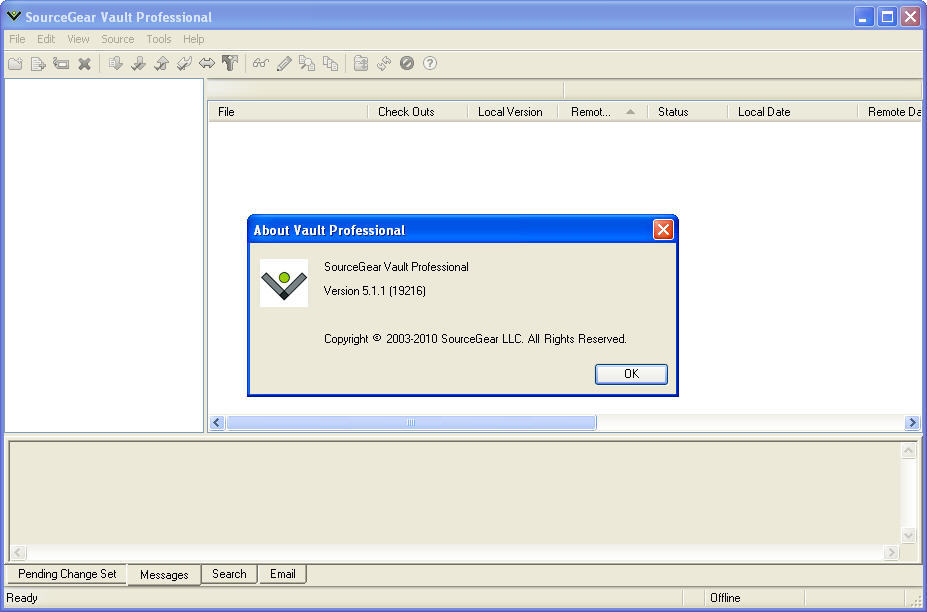The image size is (927, 612).
Task: Switch to the Search tab
Action: [x=229, y=574]
